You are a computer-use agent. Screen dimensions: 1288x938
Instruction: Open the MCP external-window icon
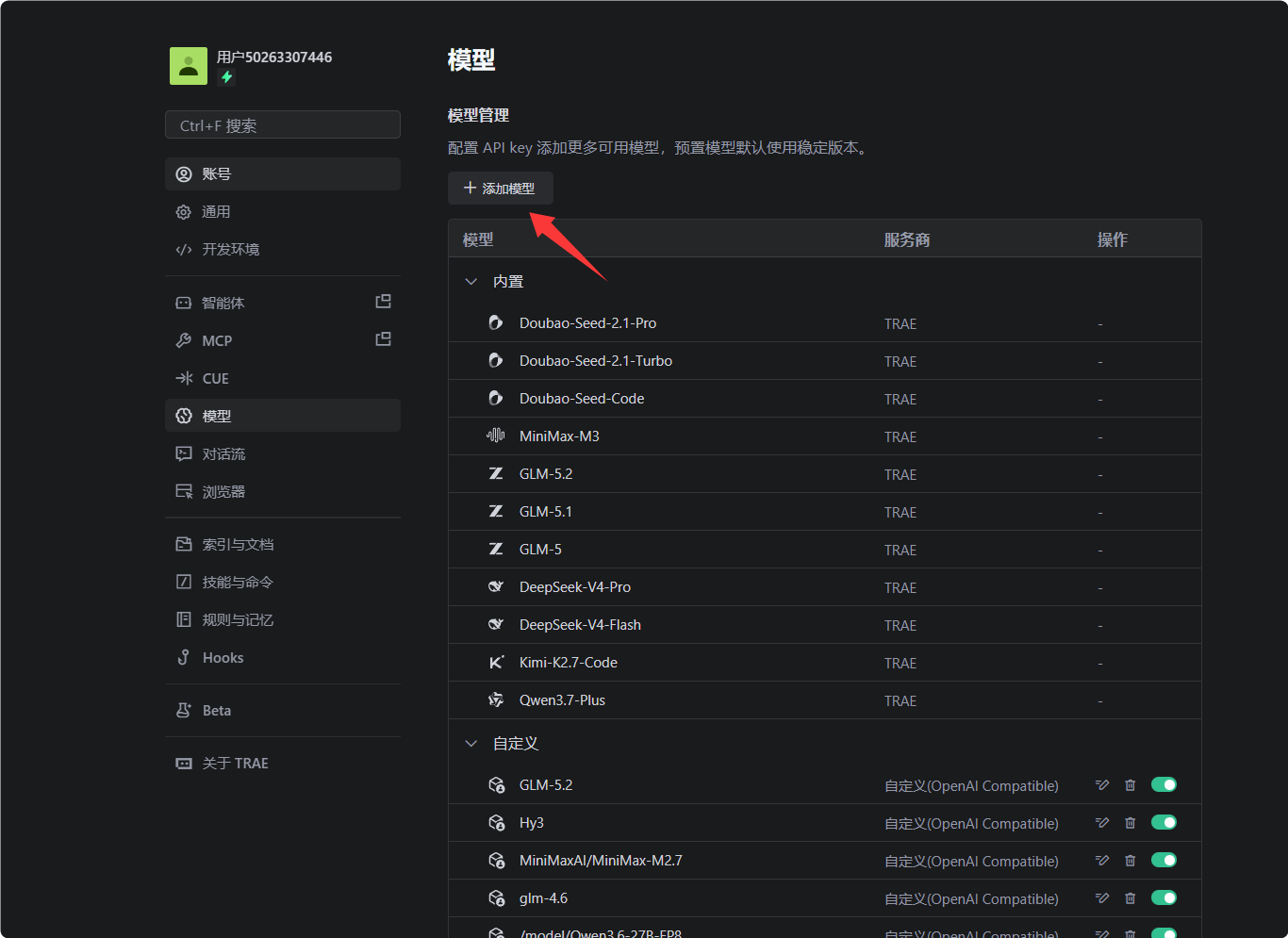384,339
